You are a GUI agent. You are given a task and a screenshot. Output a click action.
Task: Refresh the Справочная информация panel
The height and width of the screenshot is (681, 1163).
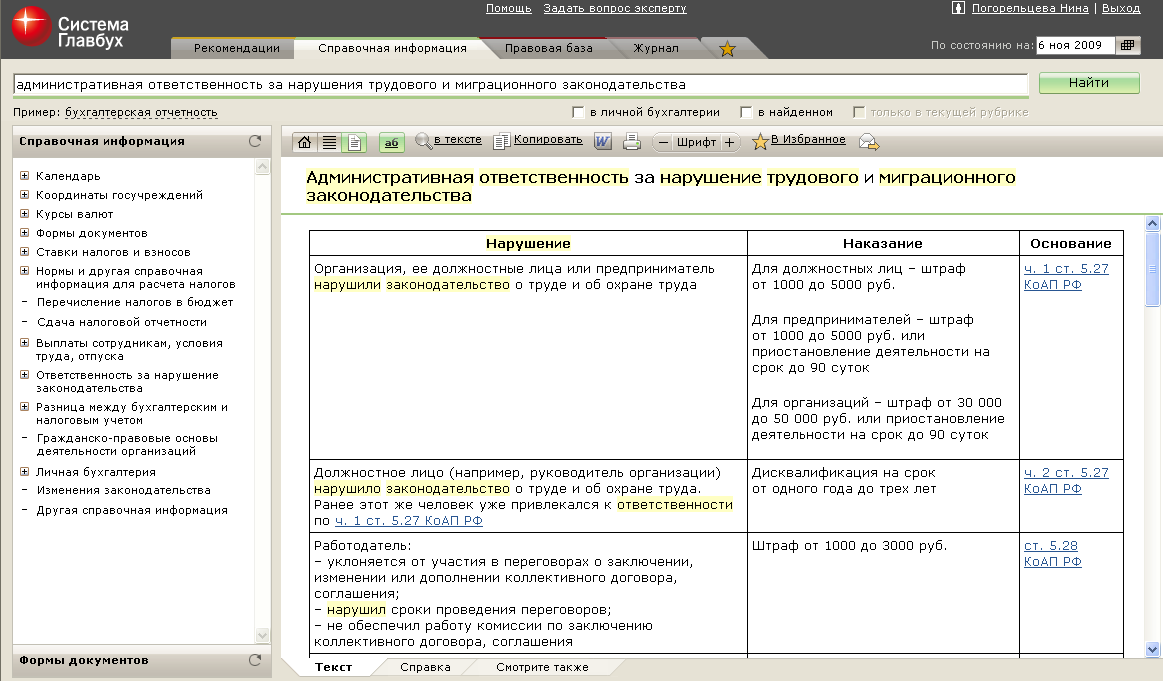255,142
